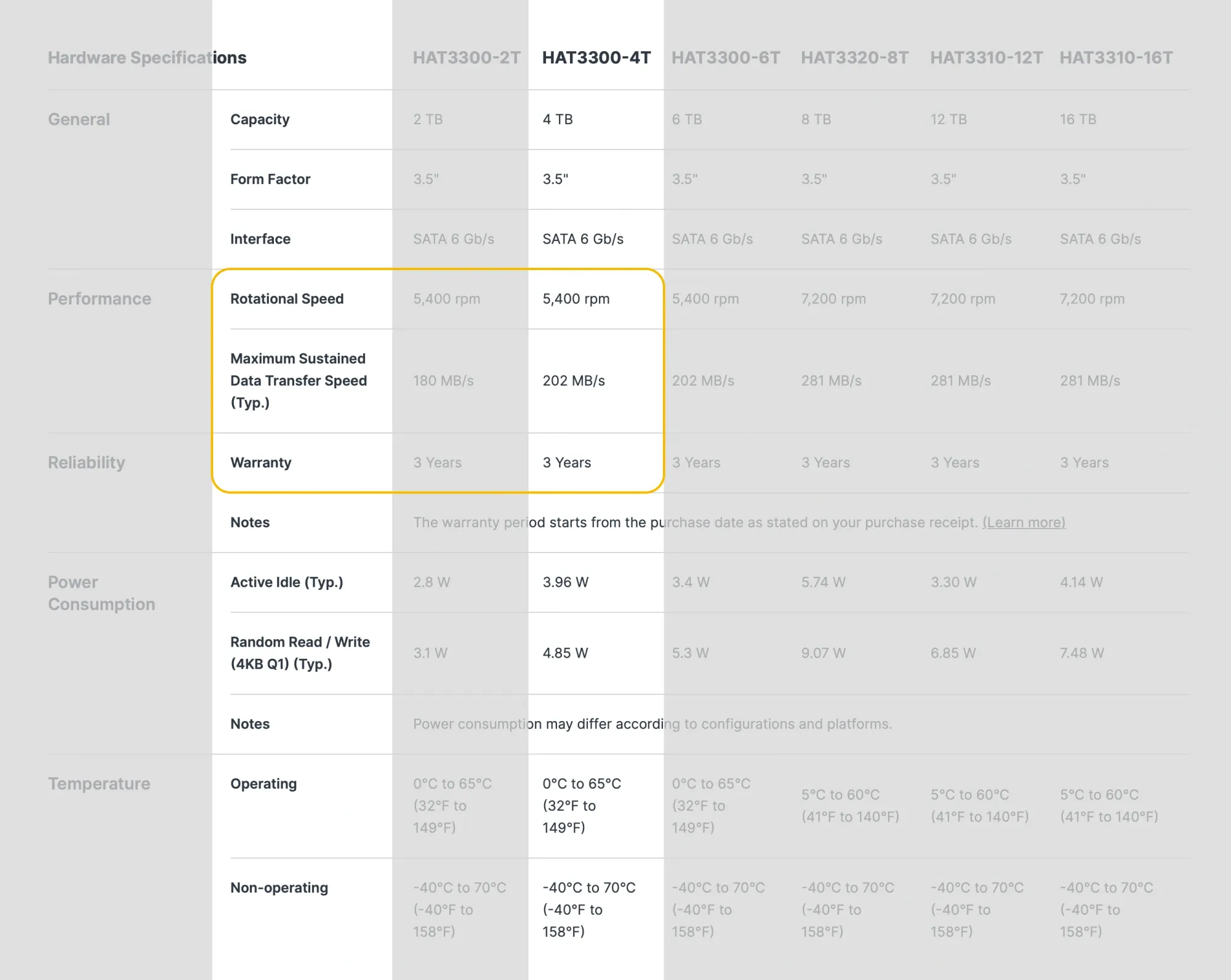Click the HAT3300-2T column header

coord(466,58)
